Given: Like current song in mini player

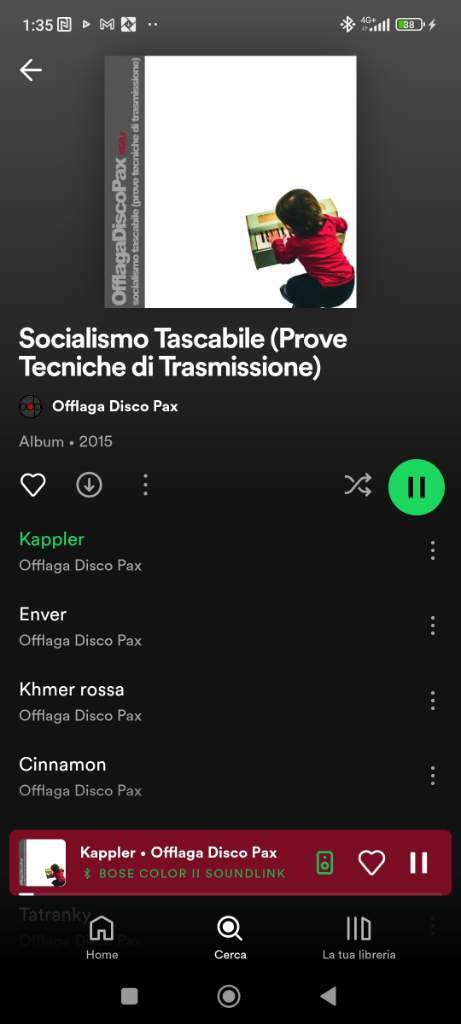Looking at the screenshot, I should (372, 863).
